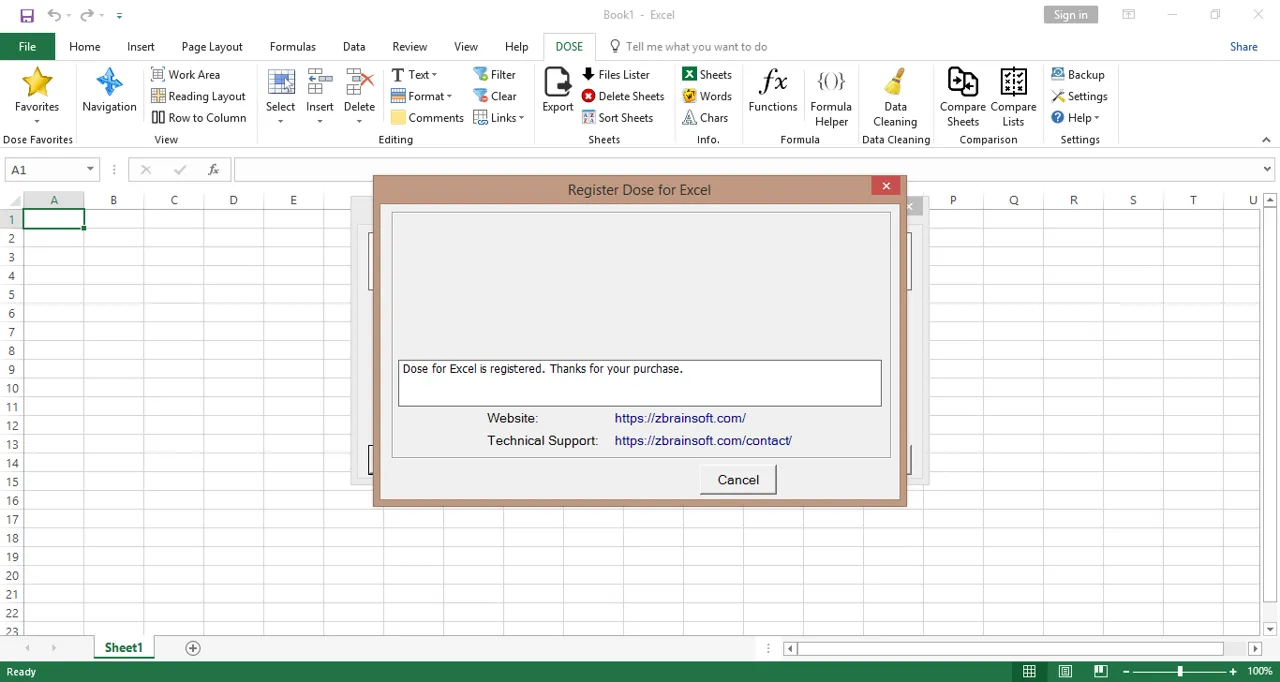Switch to the Formulas tab
Screen dimensions: 1280x682
[x=293, y=47]
